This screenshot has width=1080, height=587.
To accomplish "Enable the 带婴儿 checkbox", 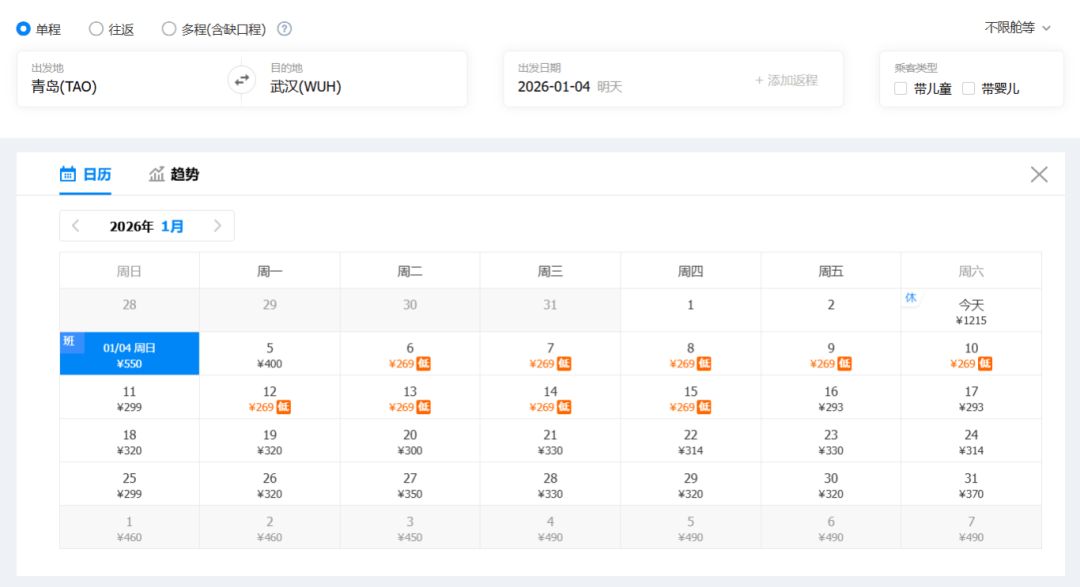I will 968,88.
